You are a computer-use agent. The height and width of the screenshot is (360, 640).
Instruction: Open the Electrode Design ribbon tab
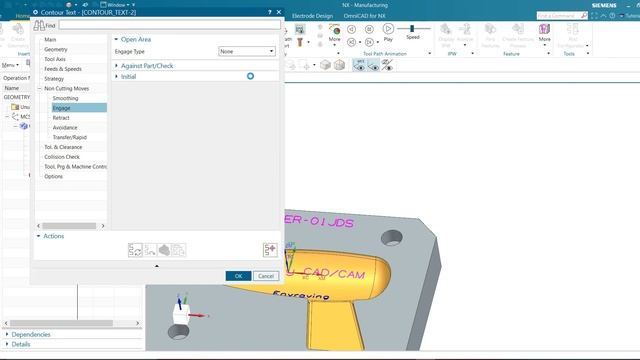pos(312,16)
